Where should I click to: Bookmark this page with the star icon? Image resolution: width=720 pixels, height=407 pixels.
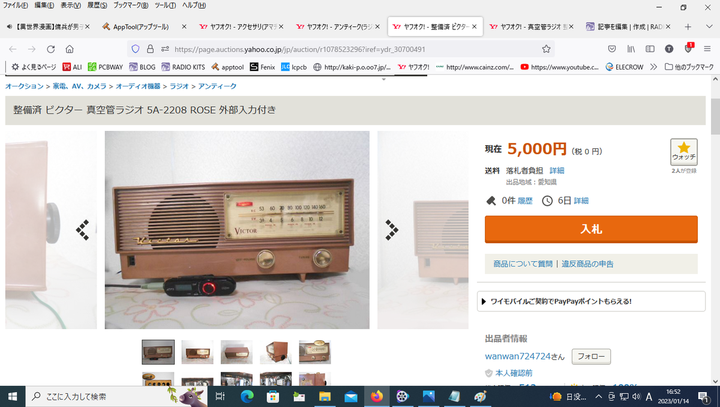tap(546, 49)
